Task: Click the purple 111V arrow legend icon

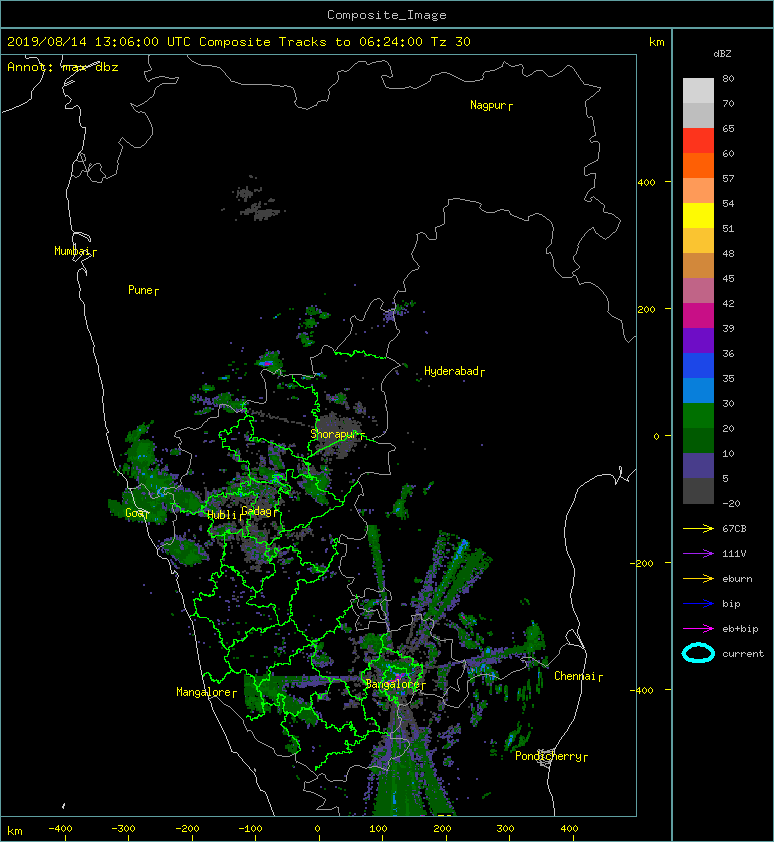Action: point(698,554)
